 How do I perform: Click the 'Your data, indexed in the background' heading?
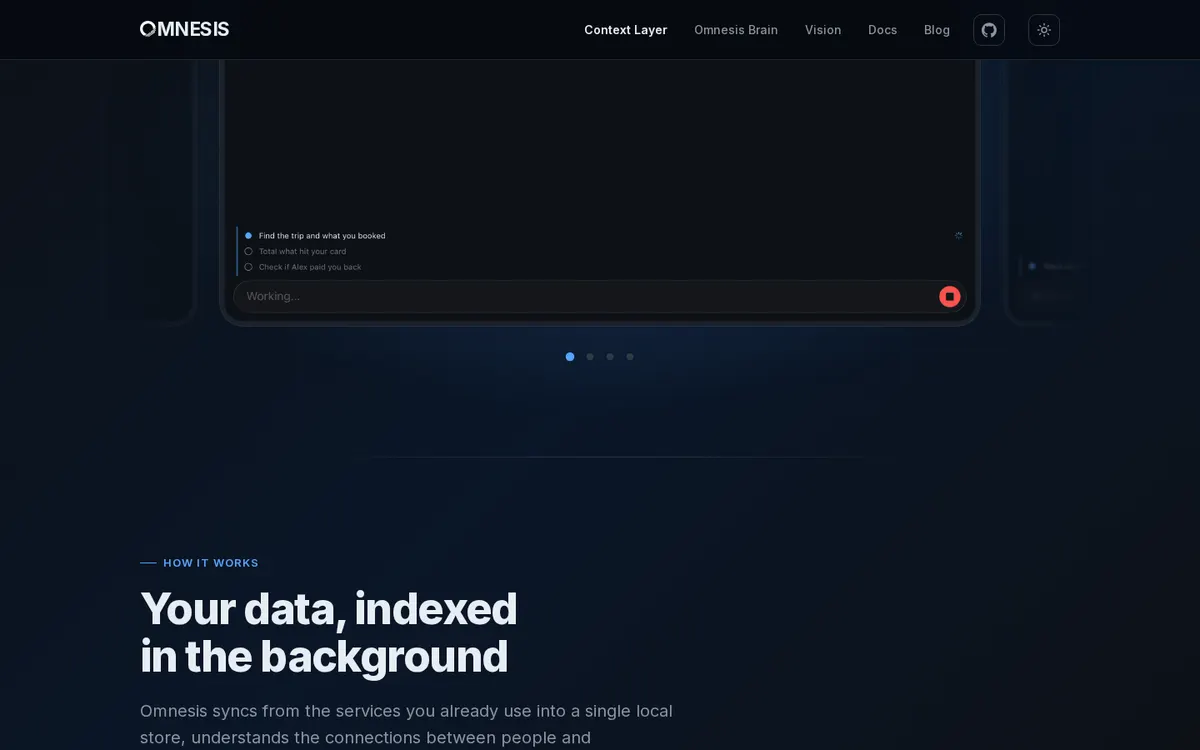329,632
